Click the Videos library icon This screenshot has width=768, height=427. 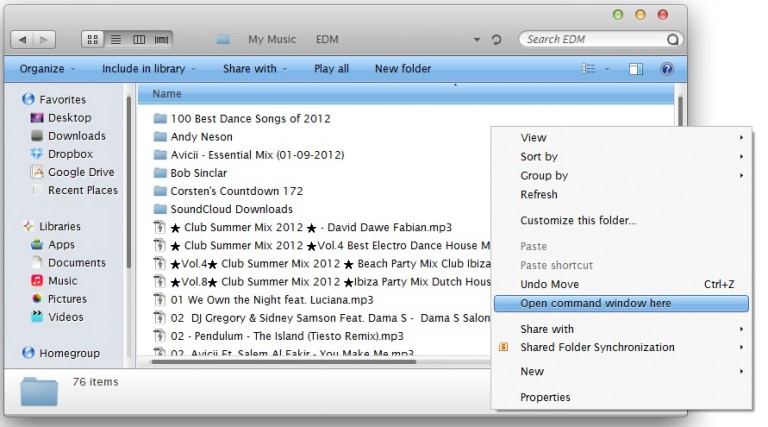37,317
